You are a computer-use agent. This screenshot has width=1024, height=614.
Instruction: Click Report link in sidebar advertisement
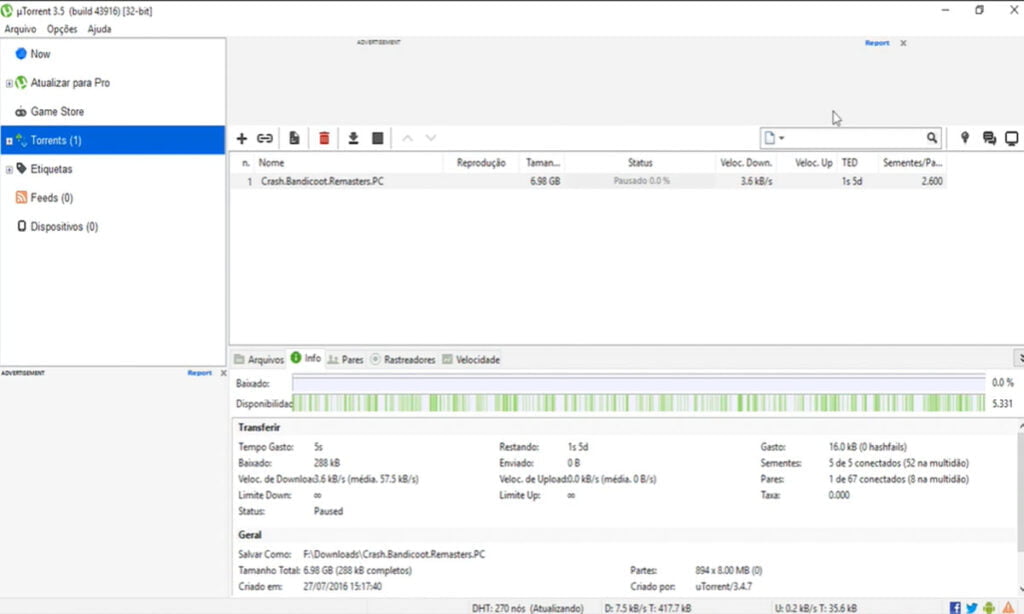(x=199, y=373)
